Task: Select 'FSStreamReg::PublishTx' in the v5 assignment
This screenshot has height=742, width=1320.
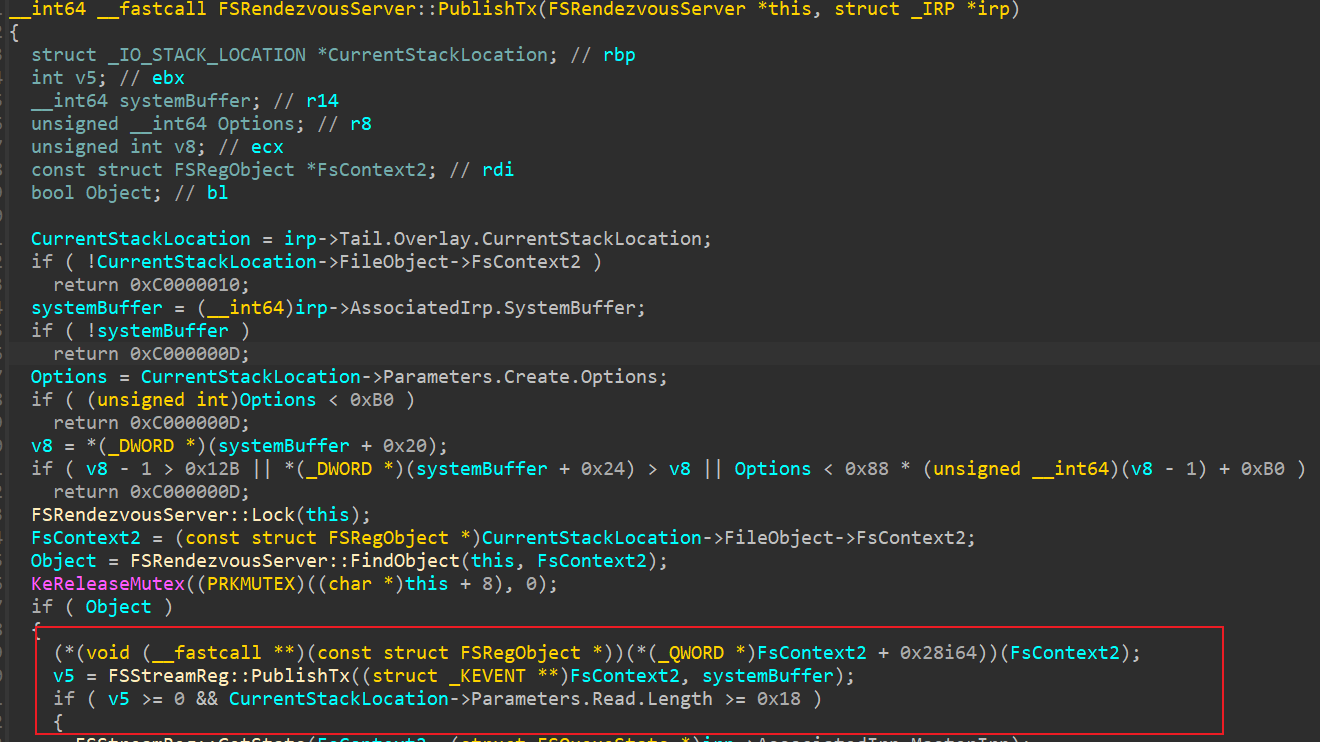Action: 229,676
